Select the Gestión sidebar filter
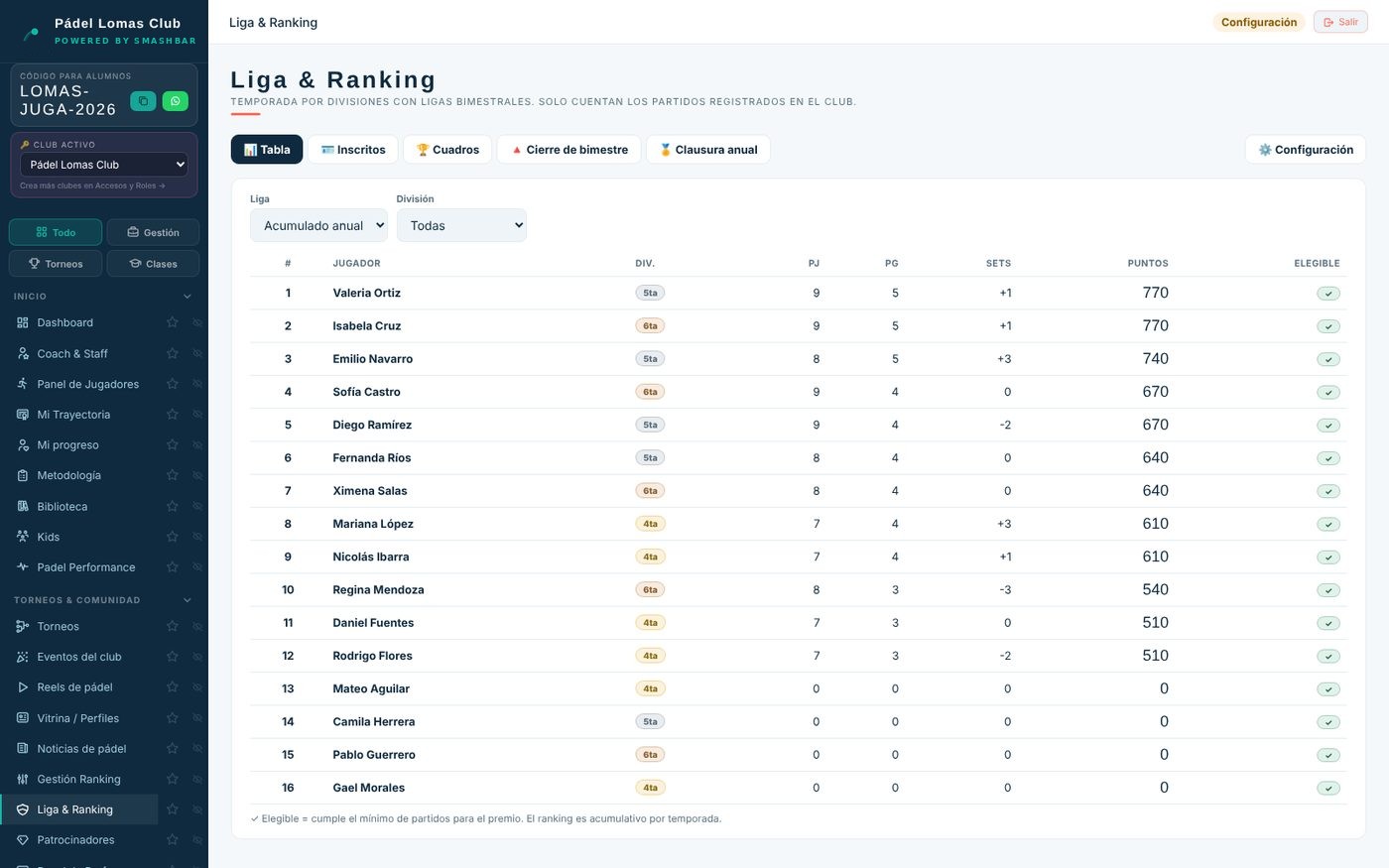 click(x=153, y=232)
